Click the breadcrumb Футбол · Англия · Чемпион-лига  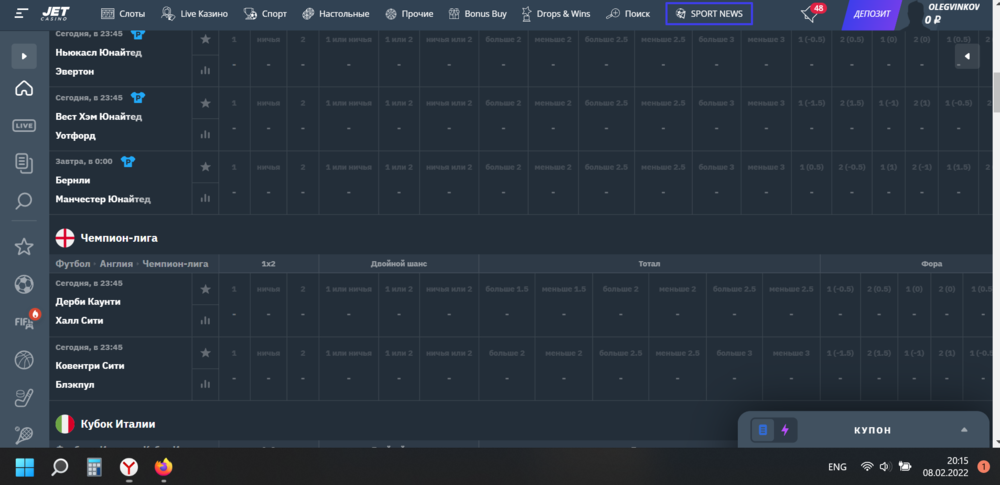[x=132, y=264]
